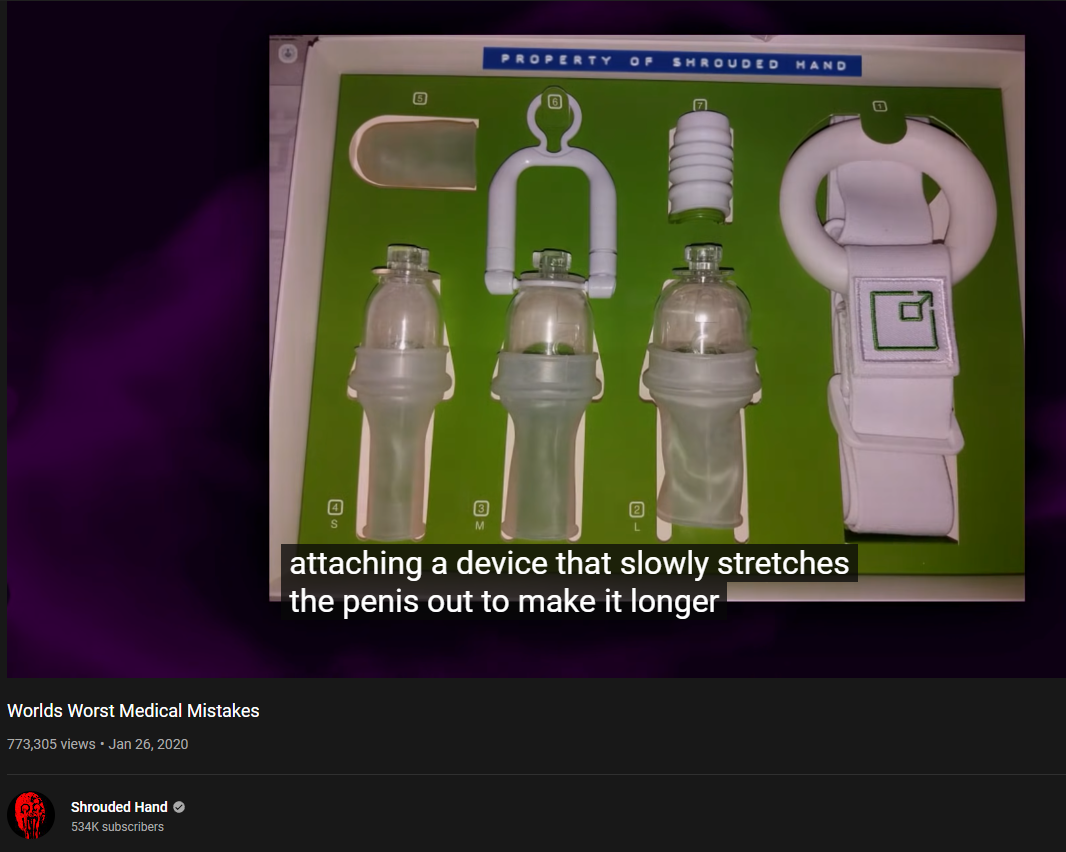Click the 773,305 views count
The width and height of the screenshot is (1066, 852).
pyautogui.click(x=51, y=744)
